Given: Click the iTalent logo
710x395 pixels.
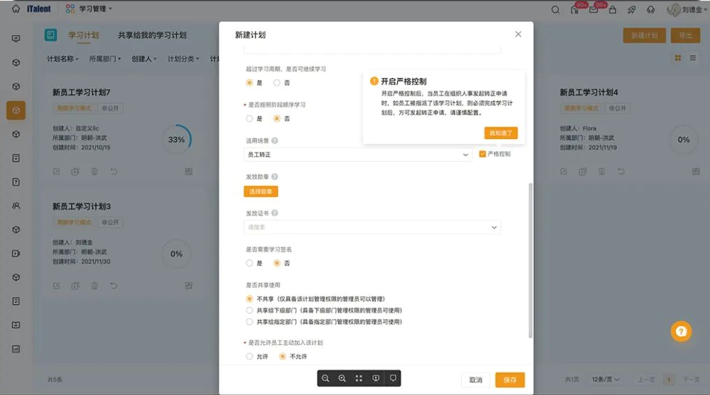Looking at the screenshot, I should click(x=38, y=9).
